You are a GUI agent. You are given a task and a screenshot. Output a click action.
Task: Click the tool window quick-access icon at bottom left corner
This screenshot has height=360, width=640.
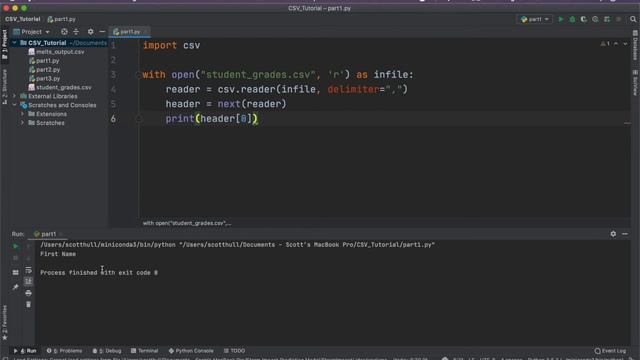click(x=4, y=358)
